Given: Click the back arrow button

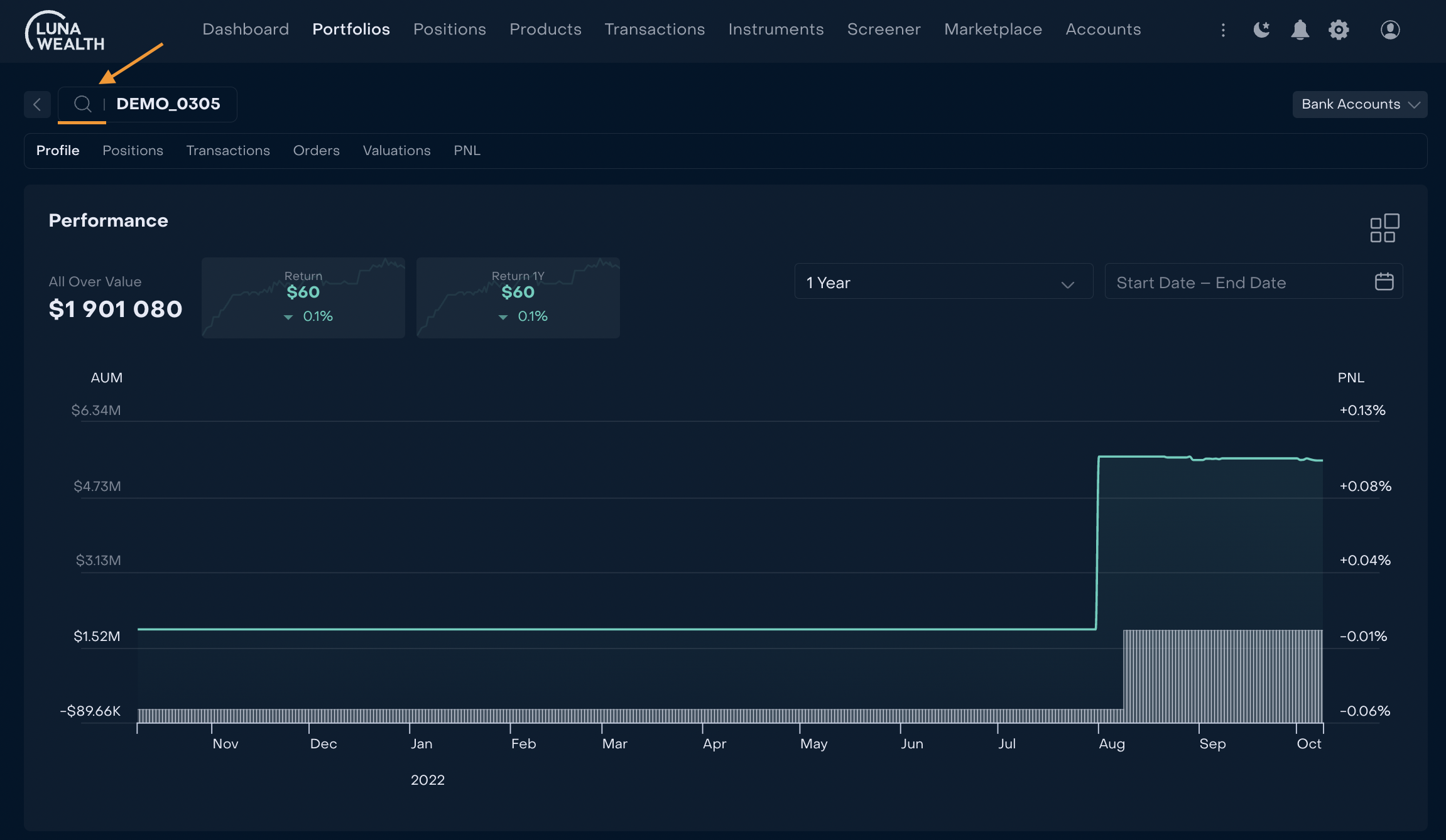Looking at the screenshot, I should coord(38,104).
